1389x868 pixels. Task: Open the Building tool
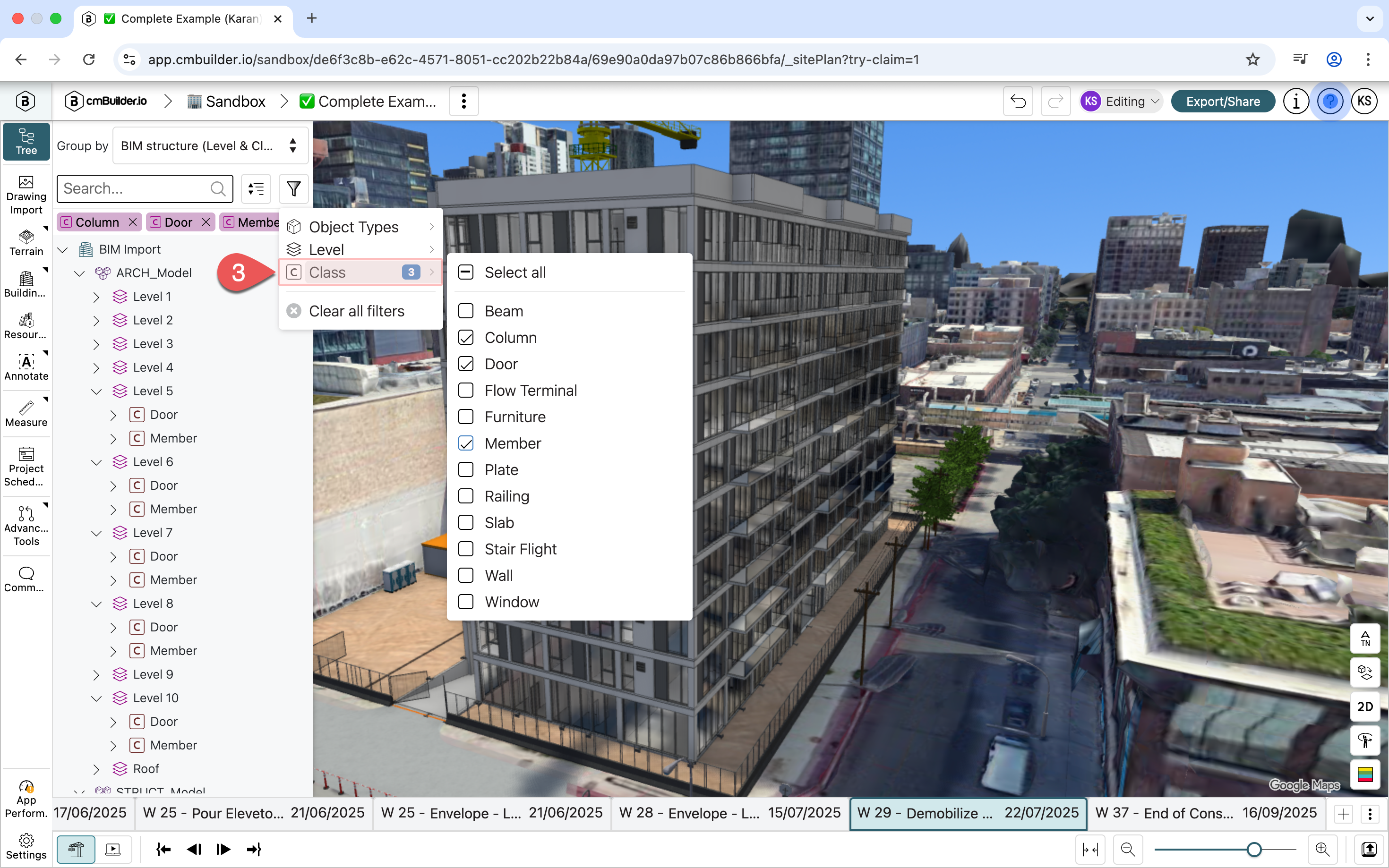coord(26,285)
